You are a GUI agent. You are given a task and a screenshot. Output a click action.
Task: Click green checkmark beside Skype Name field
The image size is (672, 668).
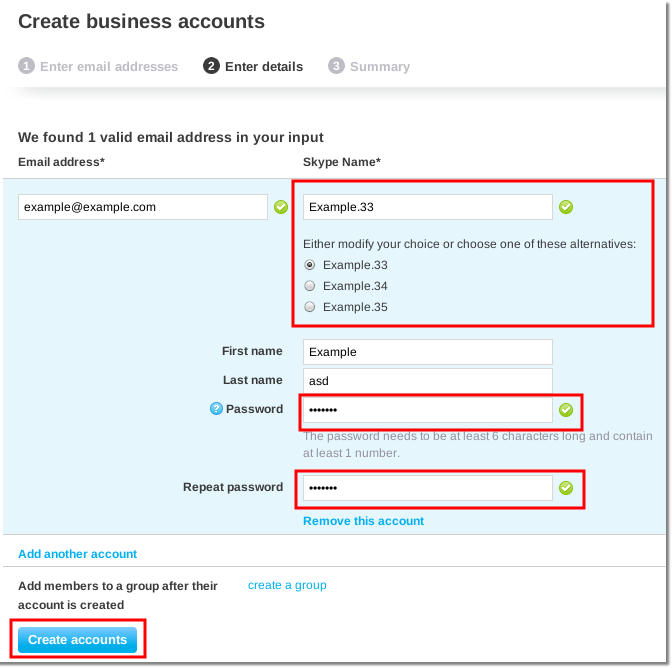(x=566, y=207)
